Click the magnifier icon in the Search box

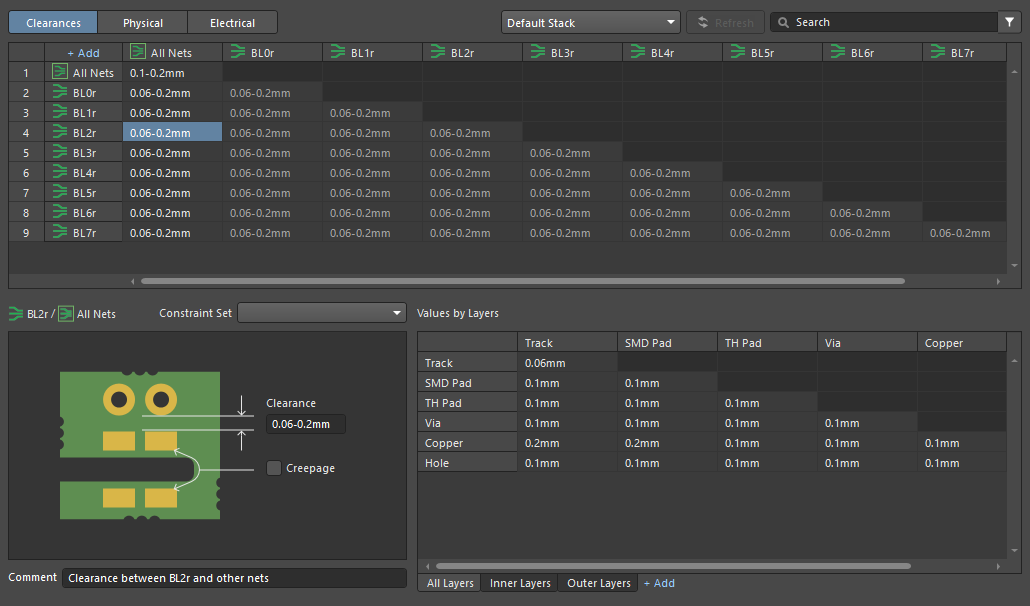[x=782, y=22]
